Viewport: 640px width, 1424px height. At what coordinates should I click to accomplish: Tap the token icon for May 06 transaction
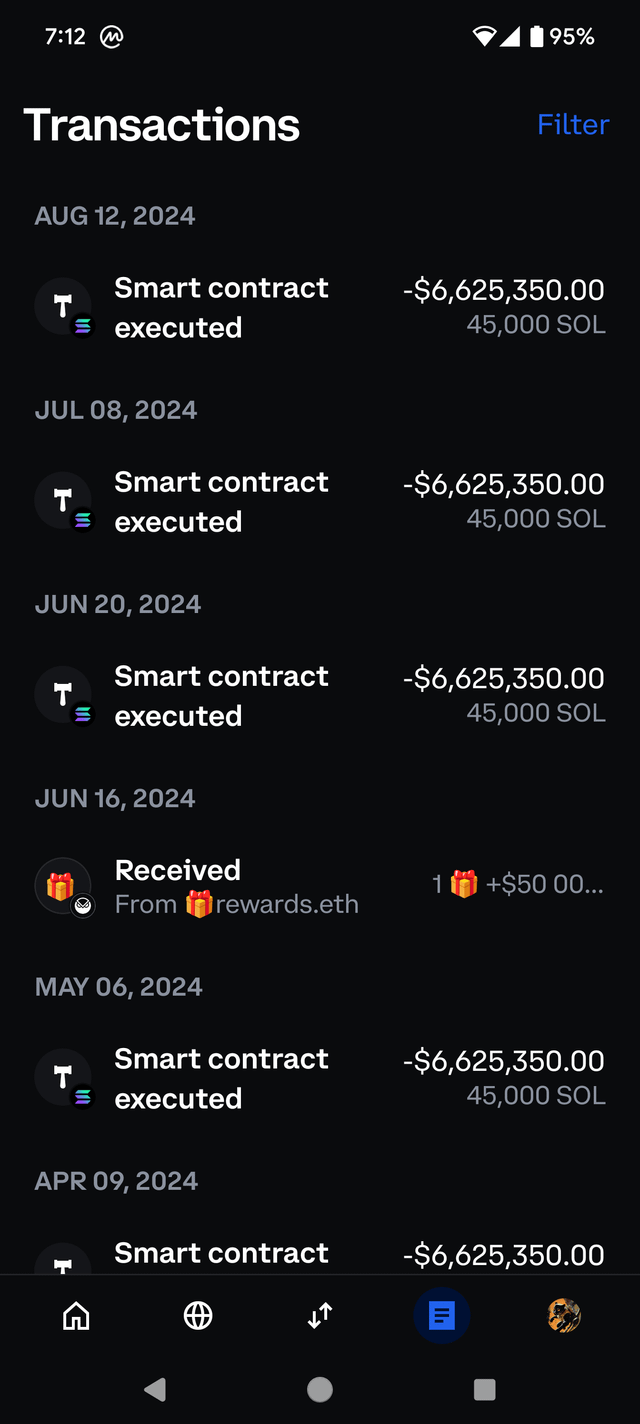64,1078
